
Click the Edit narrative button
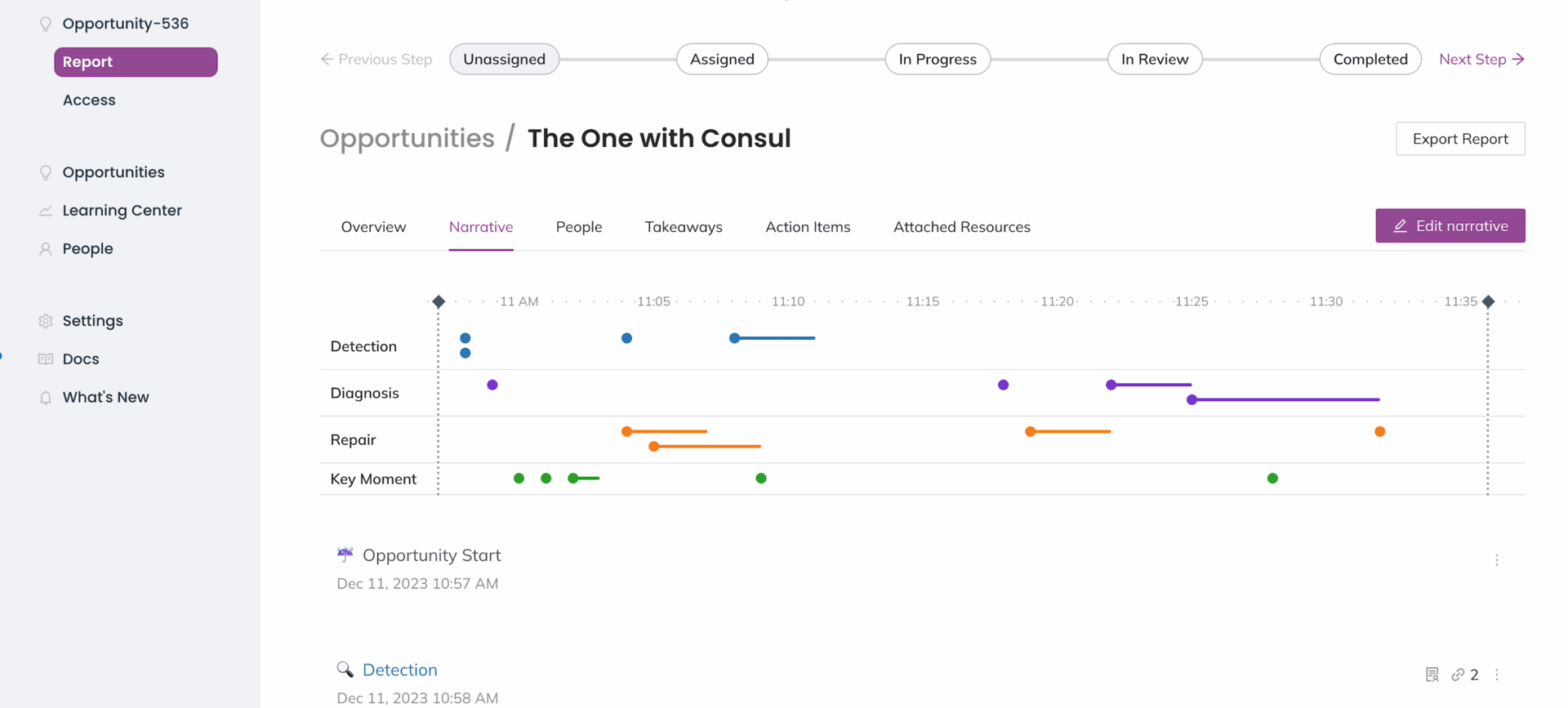[1450, 225]
